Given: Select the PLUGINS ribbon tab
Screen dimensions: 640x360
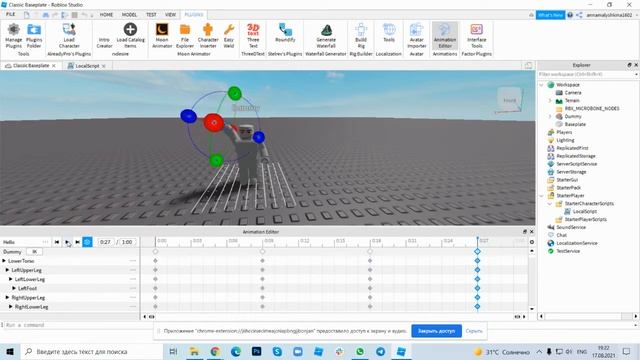Looking at the screenshot, I should click(x=194, y=14).
